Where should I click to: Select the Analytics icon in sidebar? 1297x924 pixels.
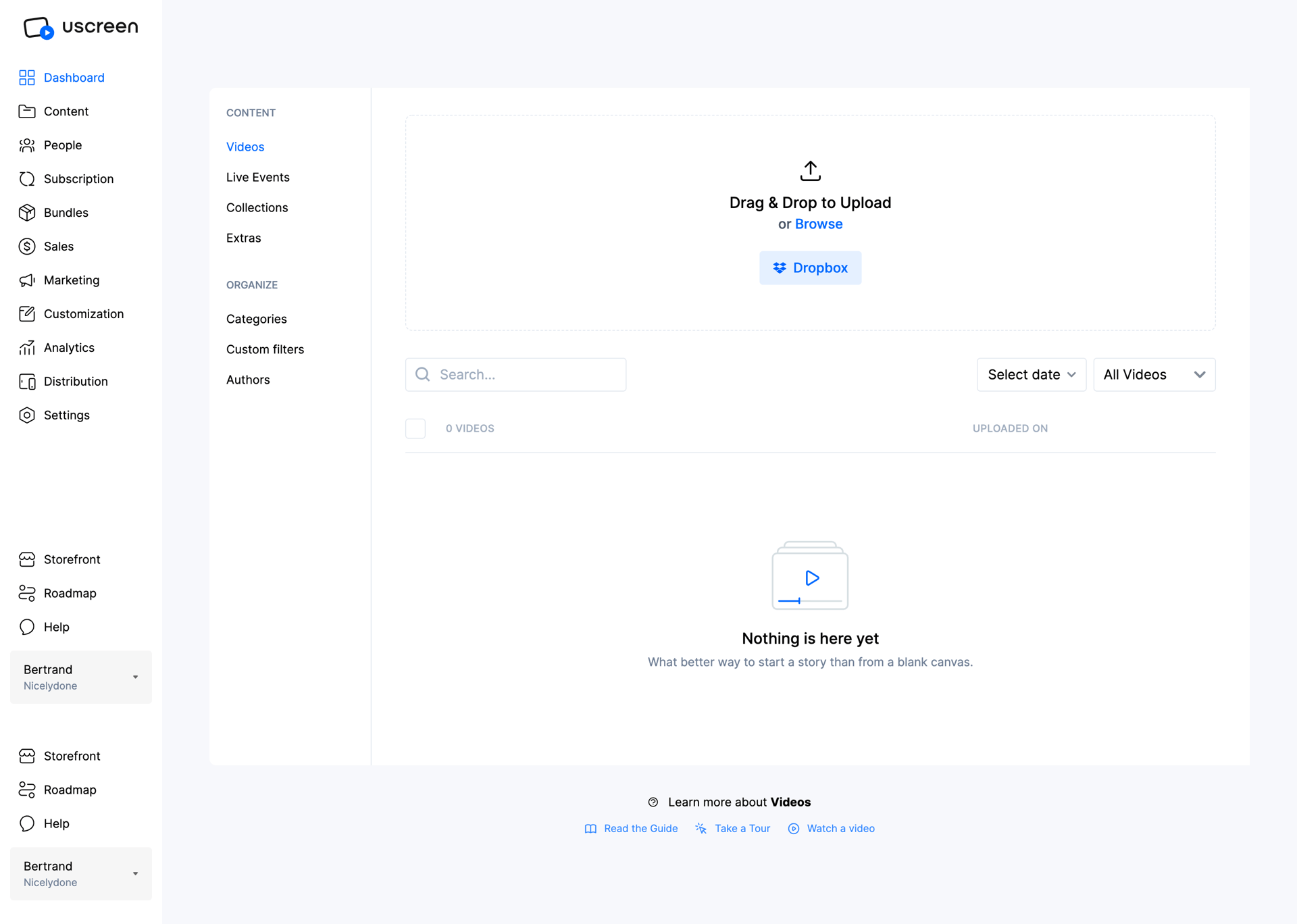click(x=27, y=347)
